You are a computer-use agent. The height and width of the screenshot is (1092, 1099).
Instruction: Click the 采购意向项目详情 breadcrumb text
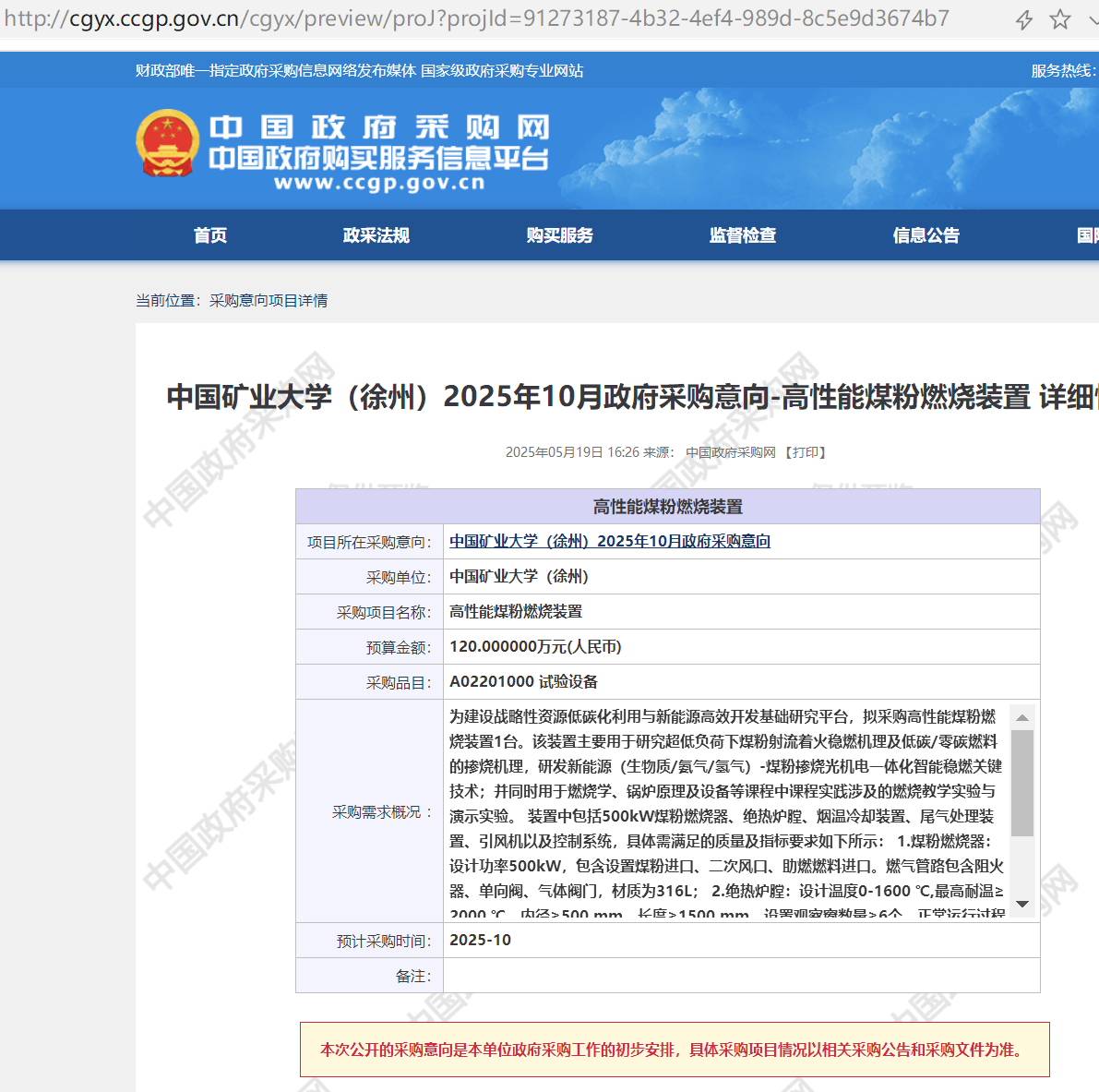point(269,301)
